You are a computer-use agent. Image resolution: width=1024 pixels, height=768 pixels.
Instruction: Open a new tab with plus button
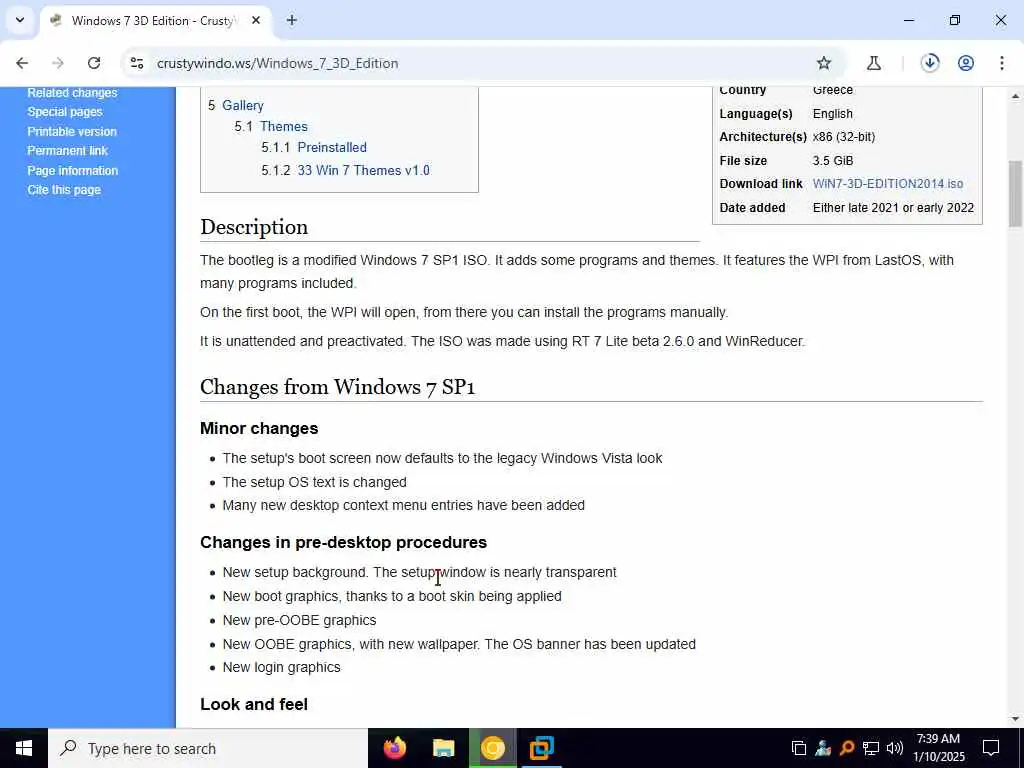(292, 20)
